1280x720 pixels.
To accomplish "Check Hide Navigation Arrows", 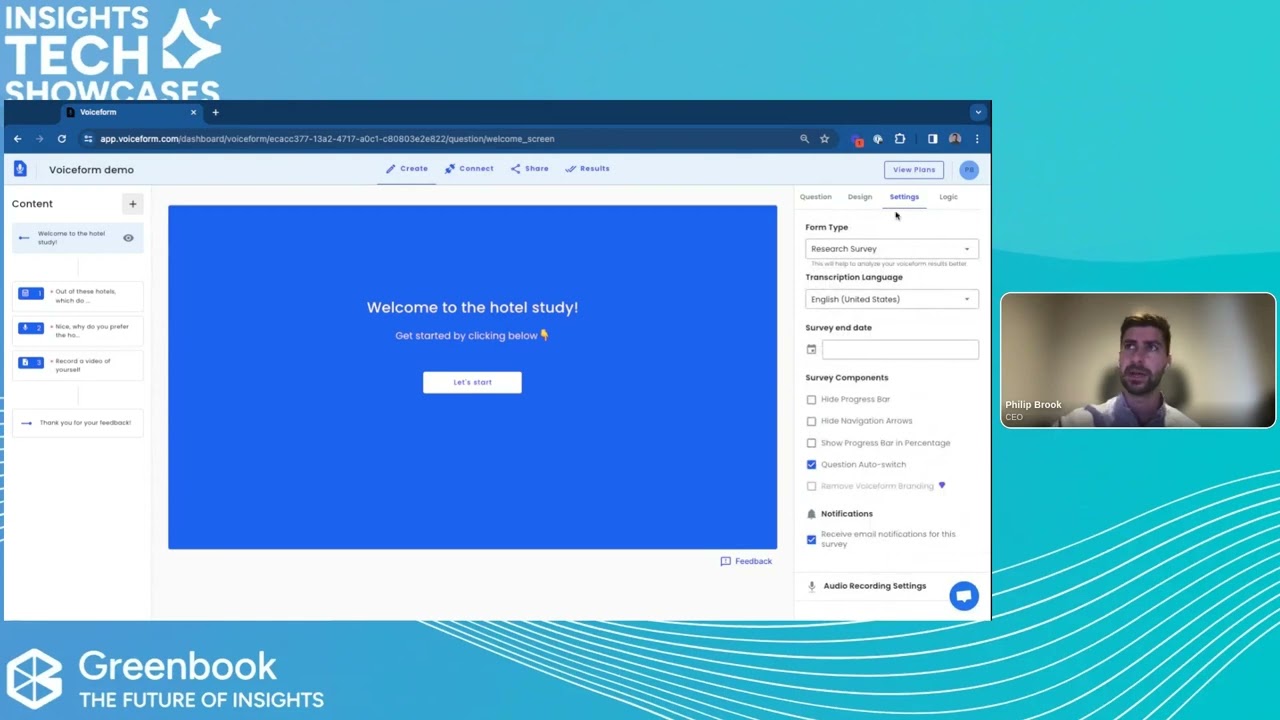I will 811,421.
